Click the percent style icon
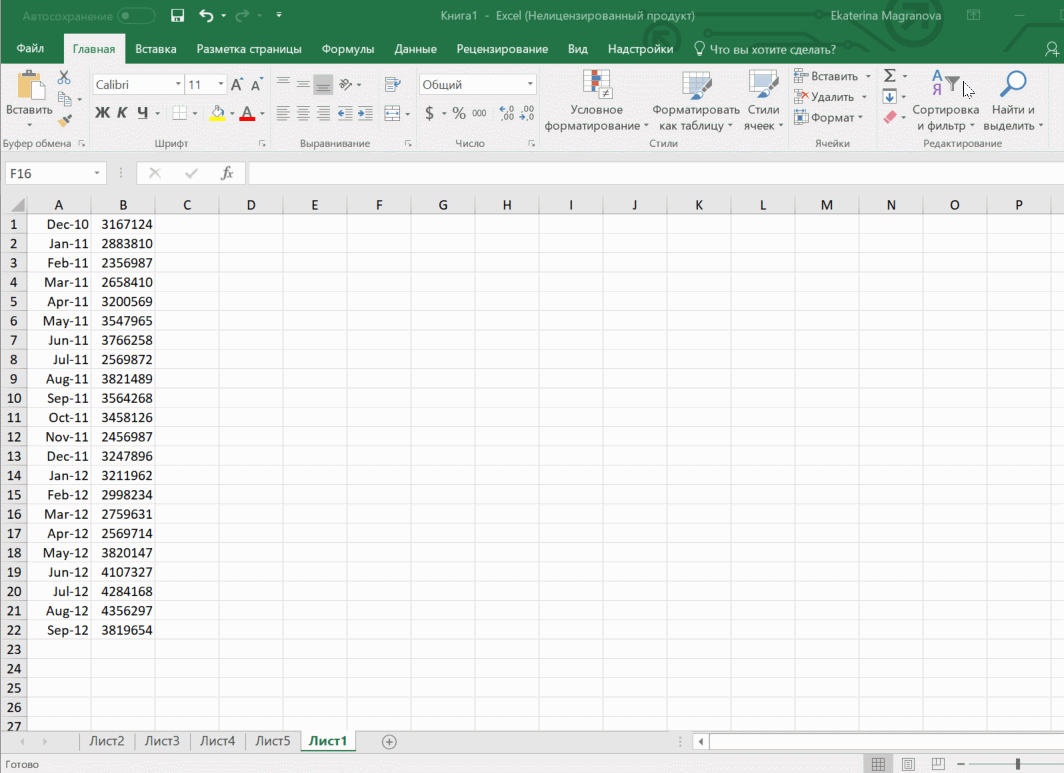This screenshot has width=1064, height=773. [459, 114]
